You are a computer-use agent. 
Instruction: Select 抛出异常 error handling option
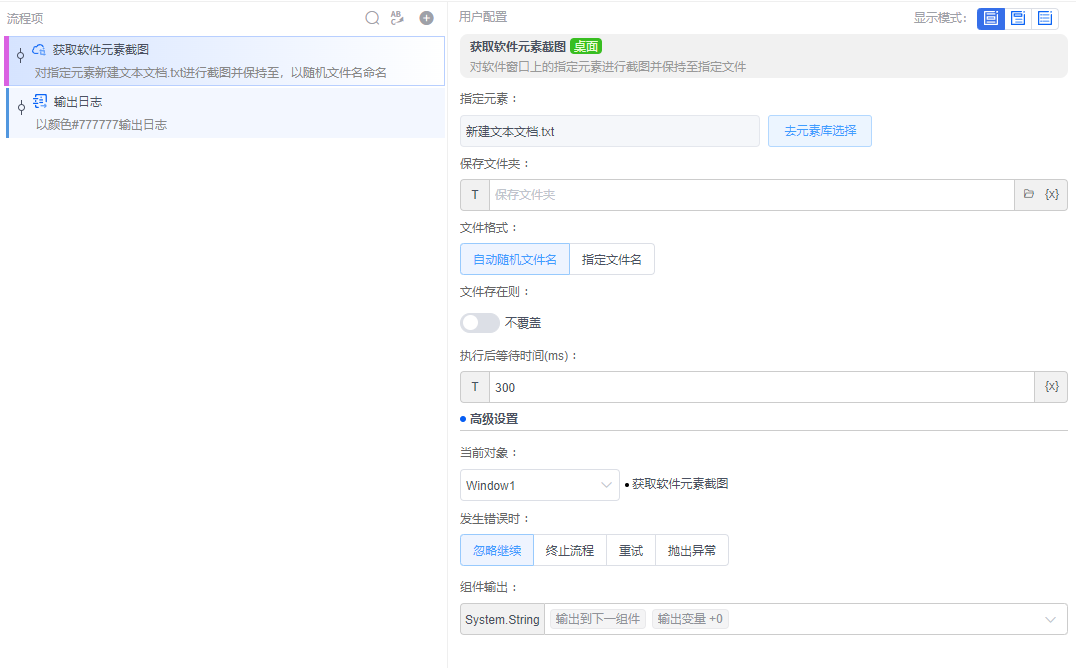click(691, 550)
